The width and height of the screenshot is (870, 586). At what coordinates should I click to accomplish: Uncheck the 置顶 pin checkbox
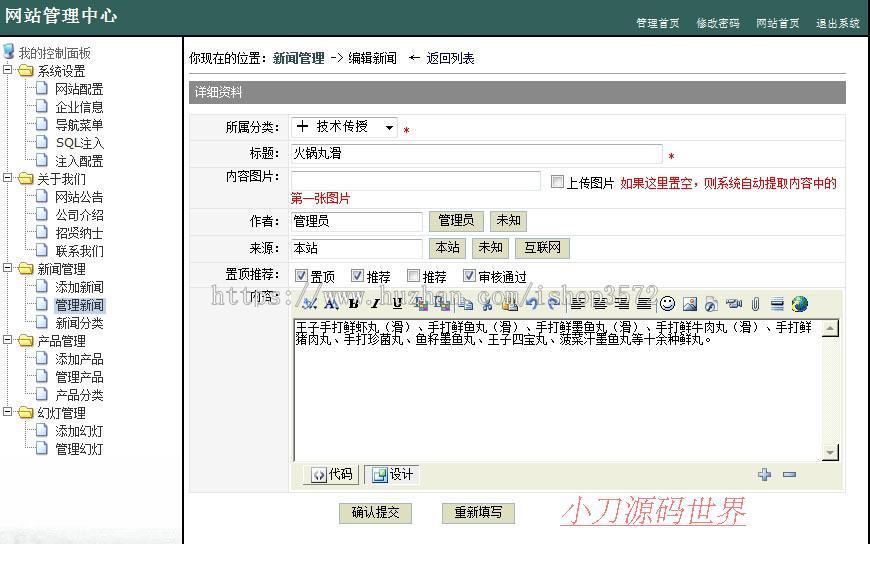tap(301, 275)
